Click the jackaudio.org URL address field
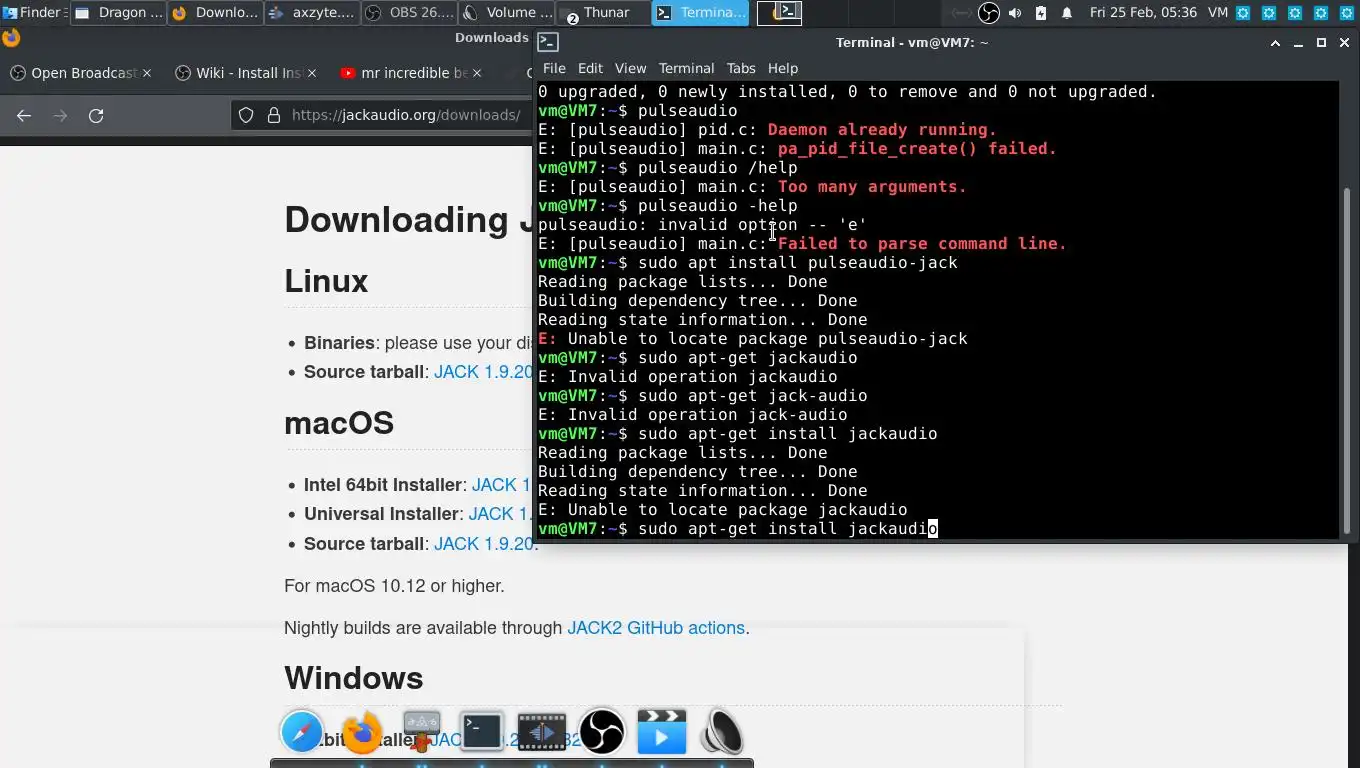The width and height of the screenshot is (1360, 768). 405,115
